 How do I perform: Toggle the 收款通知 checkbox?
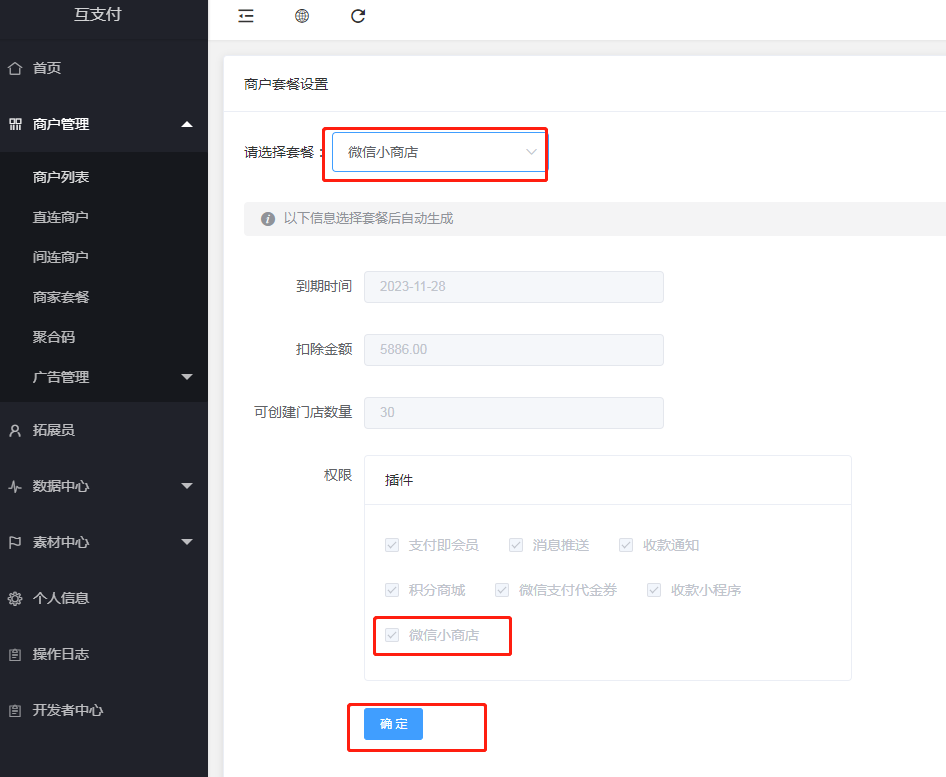coord(626,545)
